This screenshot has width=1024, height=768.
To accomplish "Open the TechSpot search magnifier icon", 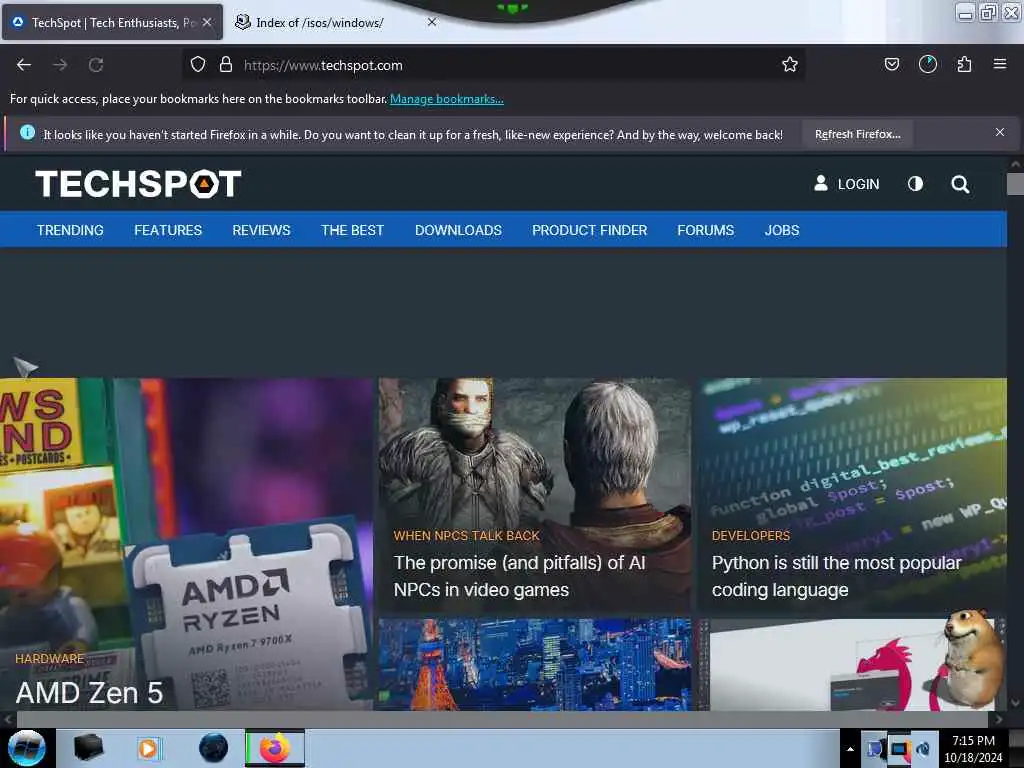I will tap(959, 185).
